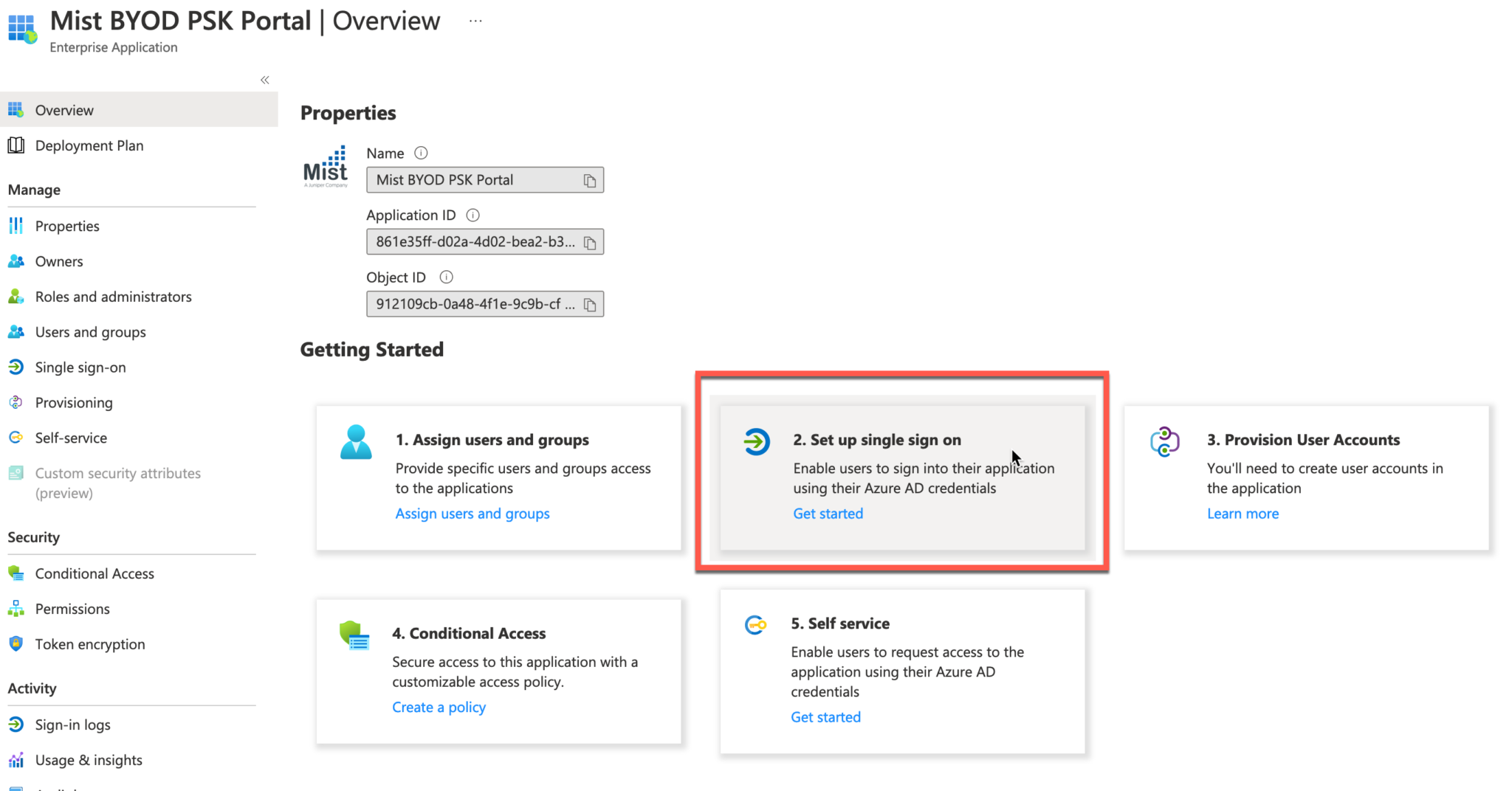
Task: Open the Learn more link for provisioning
Action: coord(1243,514)
